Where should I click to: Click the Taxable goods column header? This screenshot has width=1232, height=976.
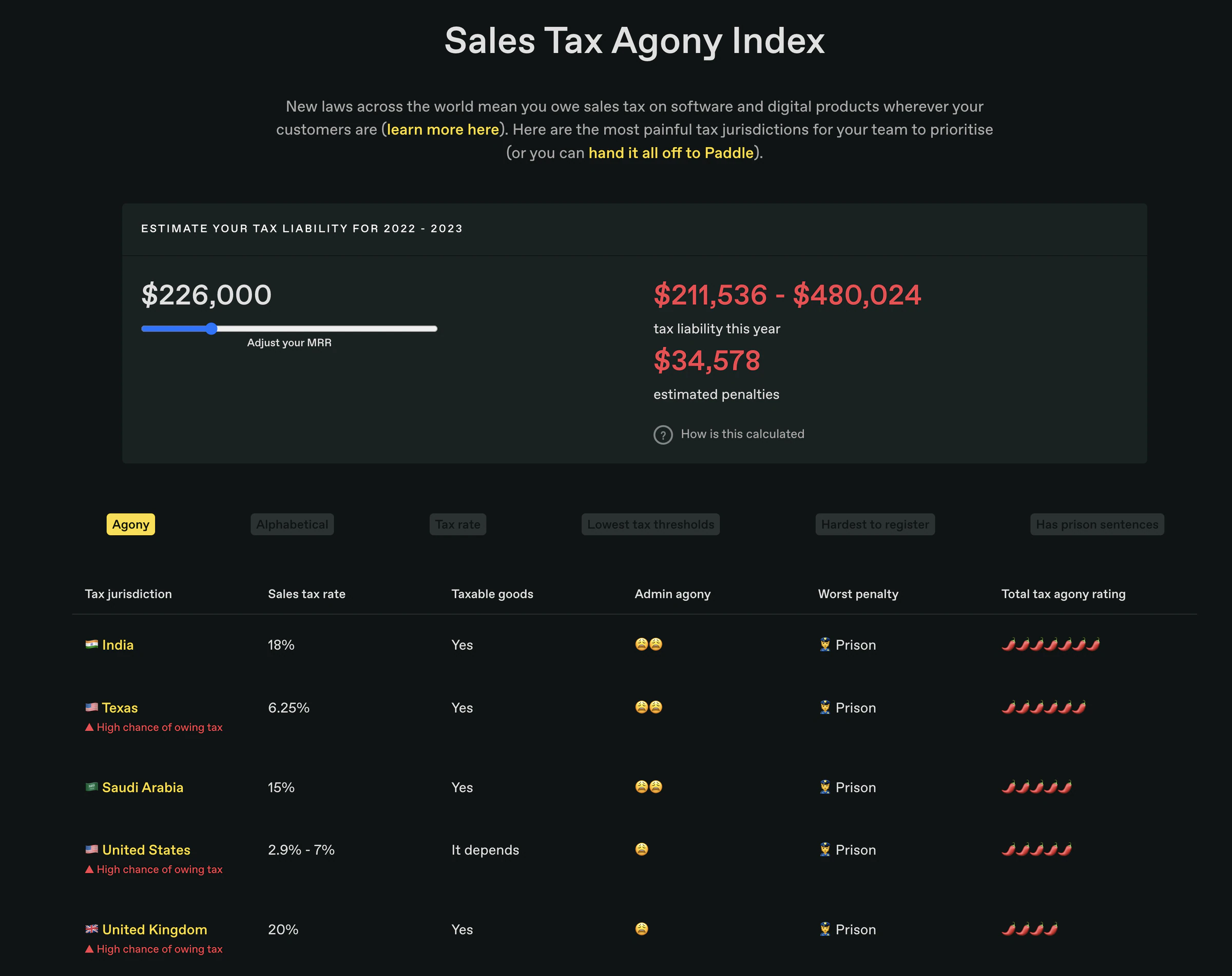click(x=493, y=594)
